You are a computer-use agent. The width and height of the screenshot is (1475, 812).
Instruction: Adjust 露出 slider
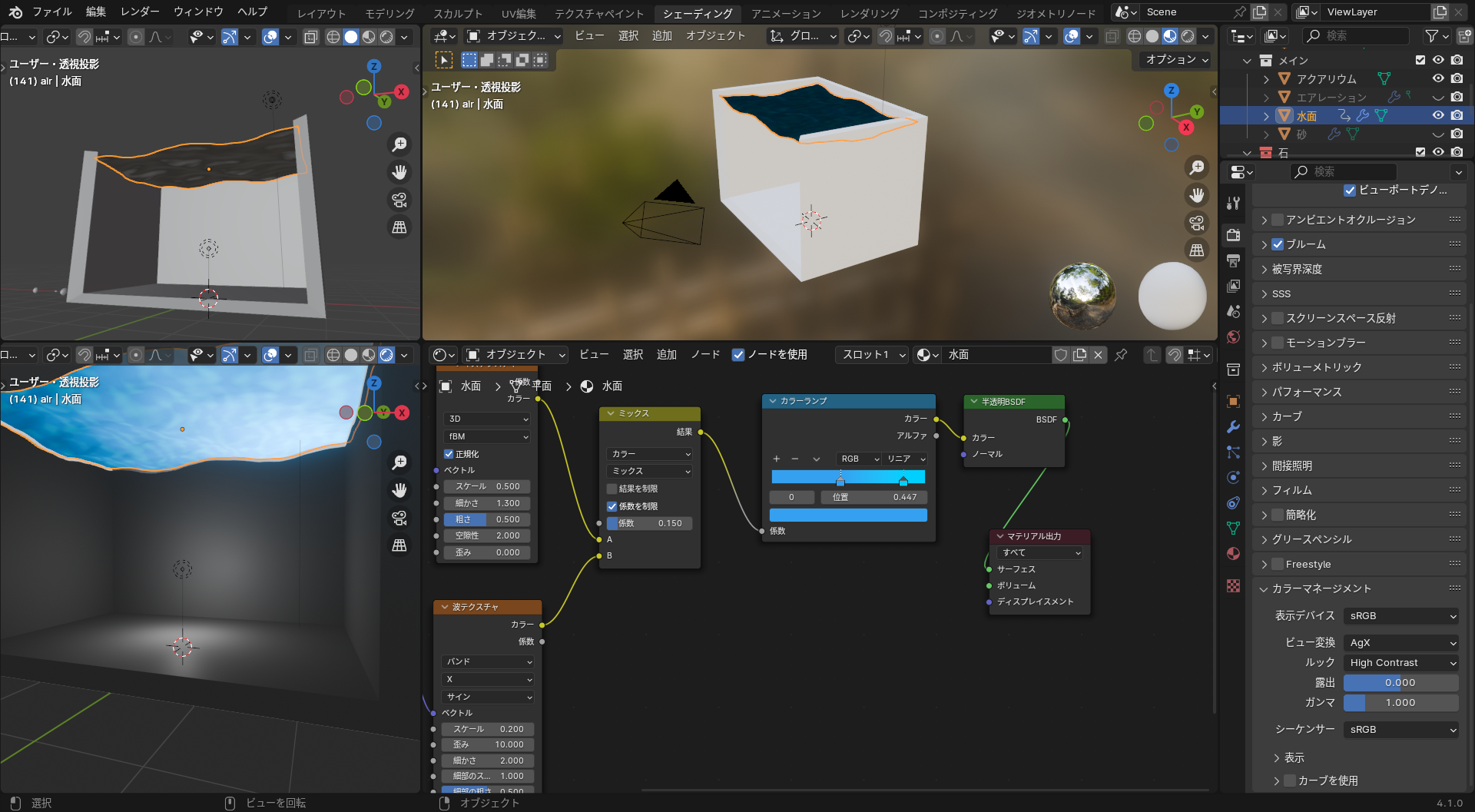(1400, 682)
